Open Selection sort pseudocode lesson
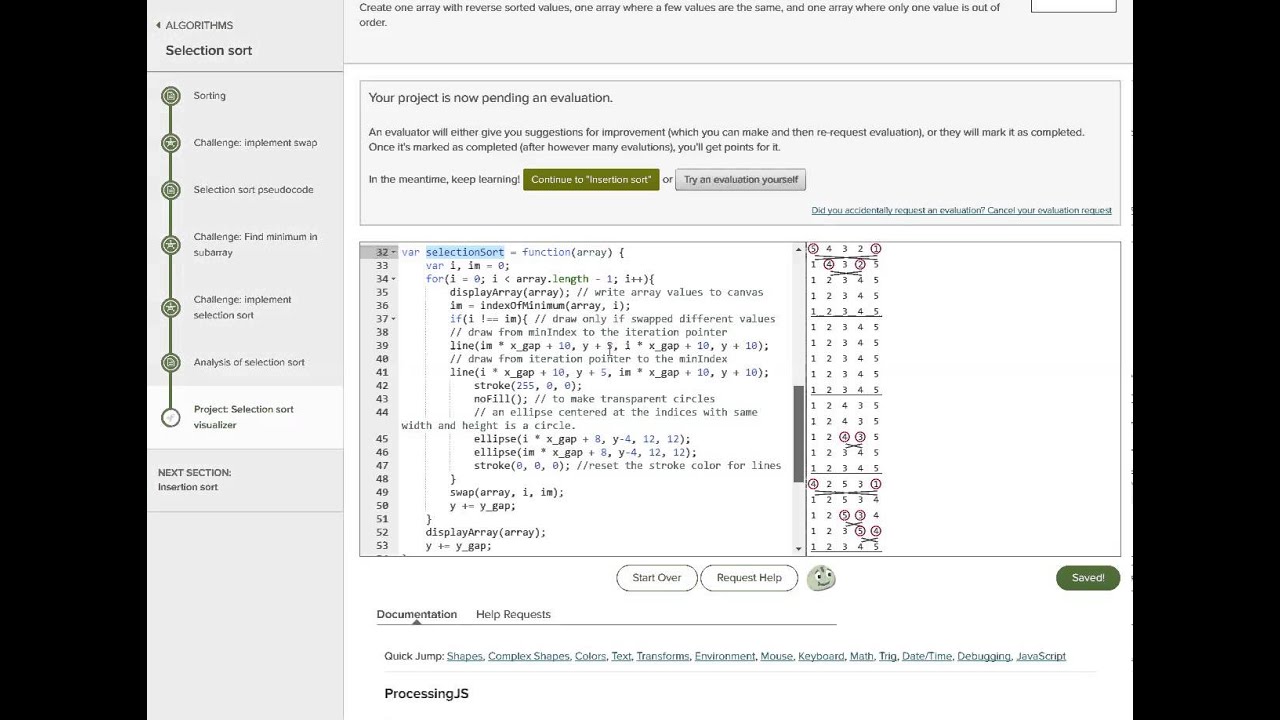 [253, 190]
